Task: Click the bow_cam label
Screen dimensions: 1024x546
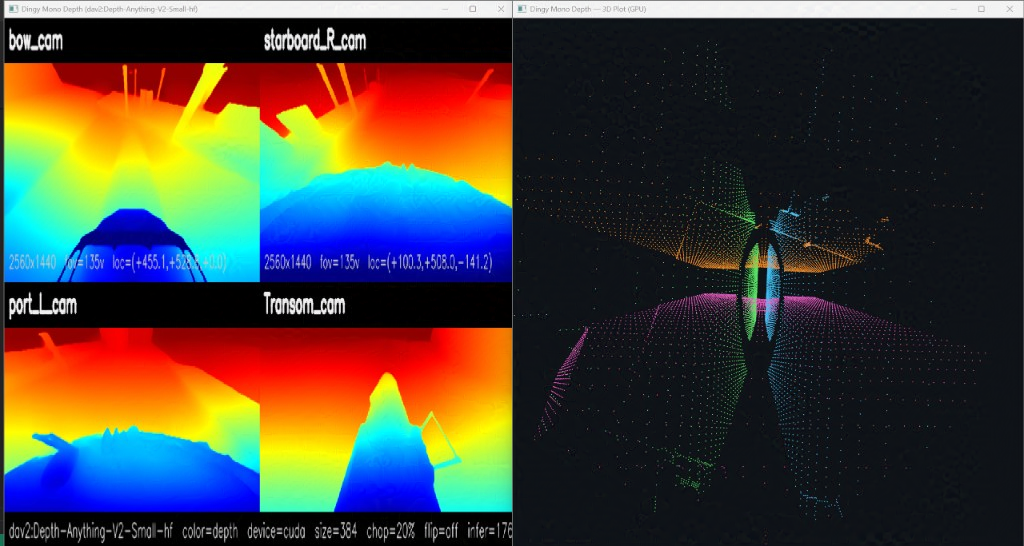Action: point(36,42)
